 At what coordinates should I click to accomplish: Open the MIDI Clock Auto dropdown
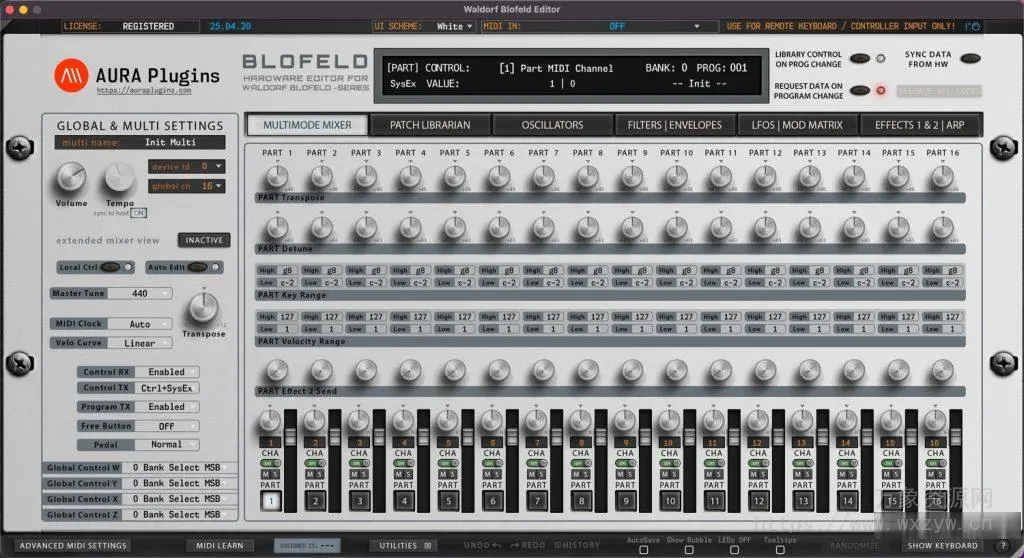point(140,324)
